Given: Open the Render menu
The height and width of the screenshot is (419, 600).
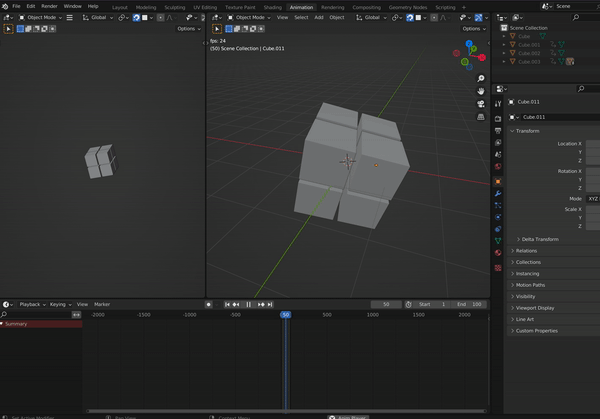Looking at the screenshot, I should tap(49, 6).
